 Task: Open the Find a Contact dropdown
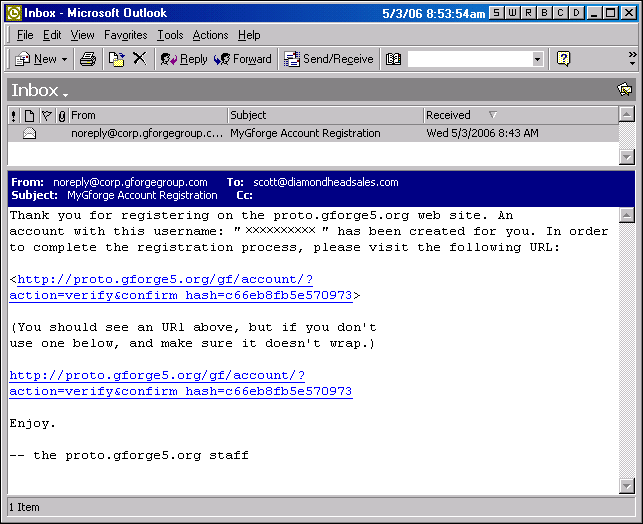click(x=537, y=59)
